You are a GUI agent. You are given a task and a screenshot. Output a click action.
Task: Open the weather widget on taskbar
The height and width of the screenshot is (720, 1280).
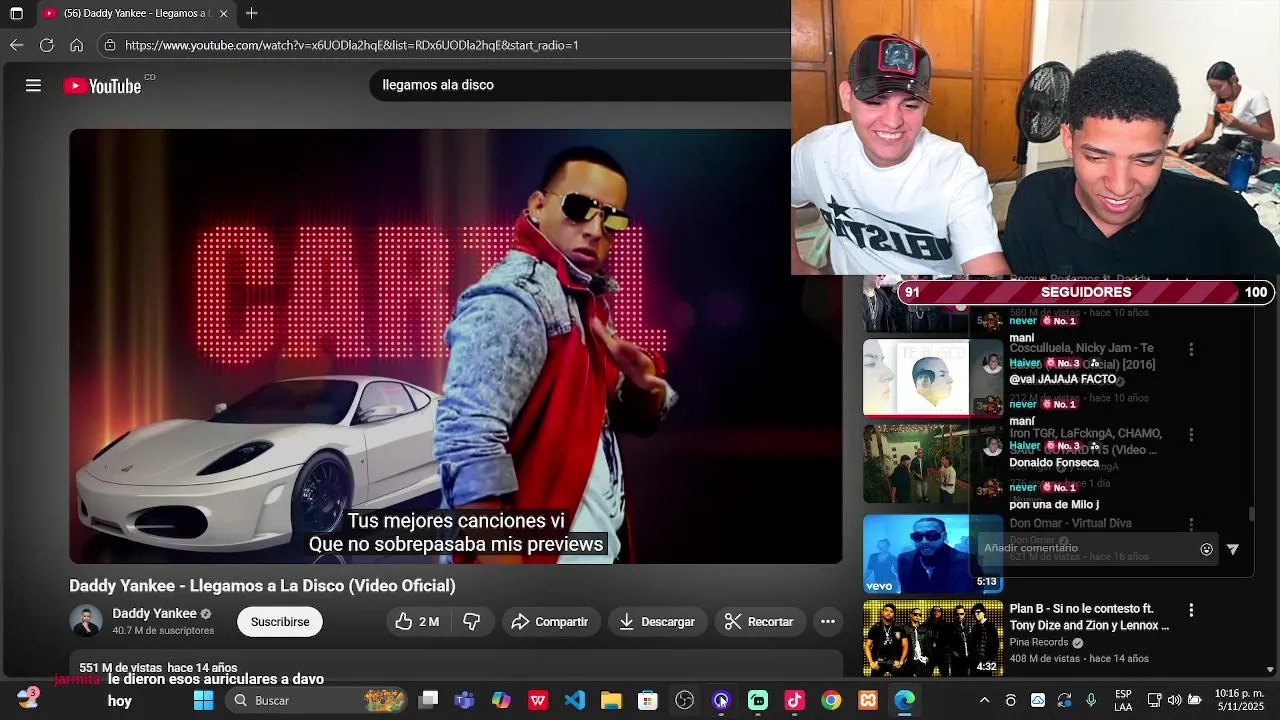pyautogui.click(x=27, y=699)
